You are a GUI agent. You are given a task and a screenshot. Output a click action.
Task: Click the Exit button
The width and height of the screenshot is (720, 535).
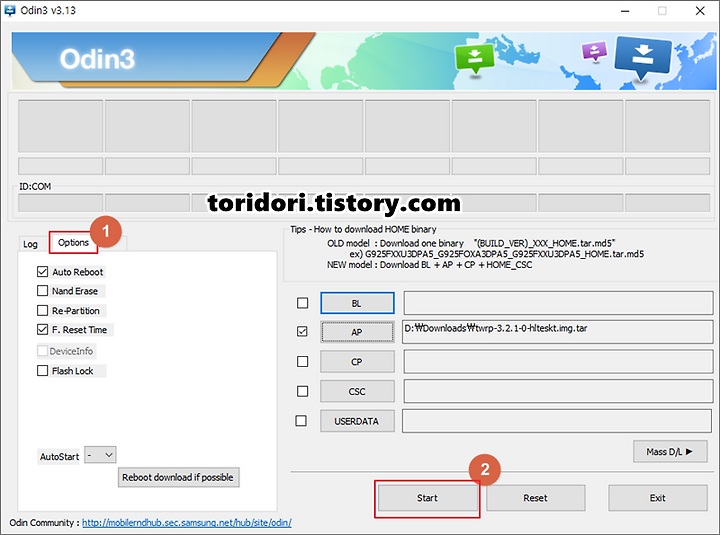tap(658, 498)
